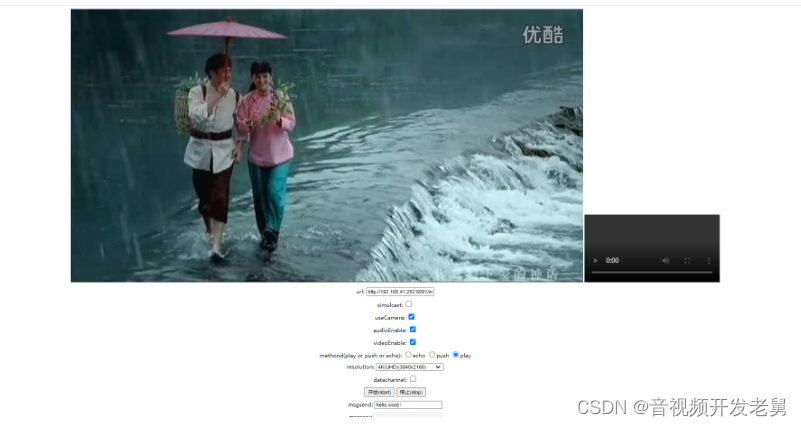The width and height of the screenshot is (801, 427).
Task: Click the 'msgsend:' label text
Action: [360, 405]
